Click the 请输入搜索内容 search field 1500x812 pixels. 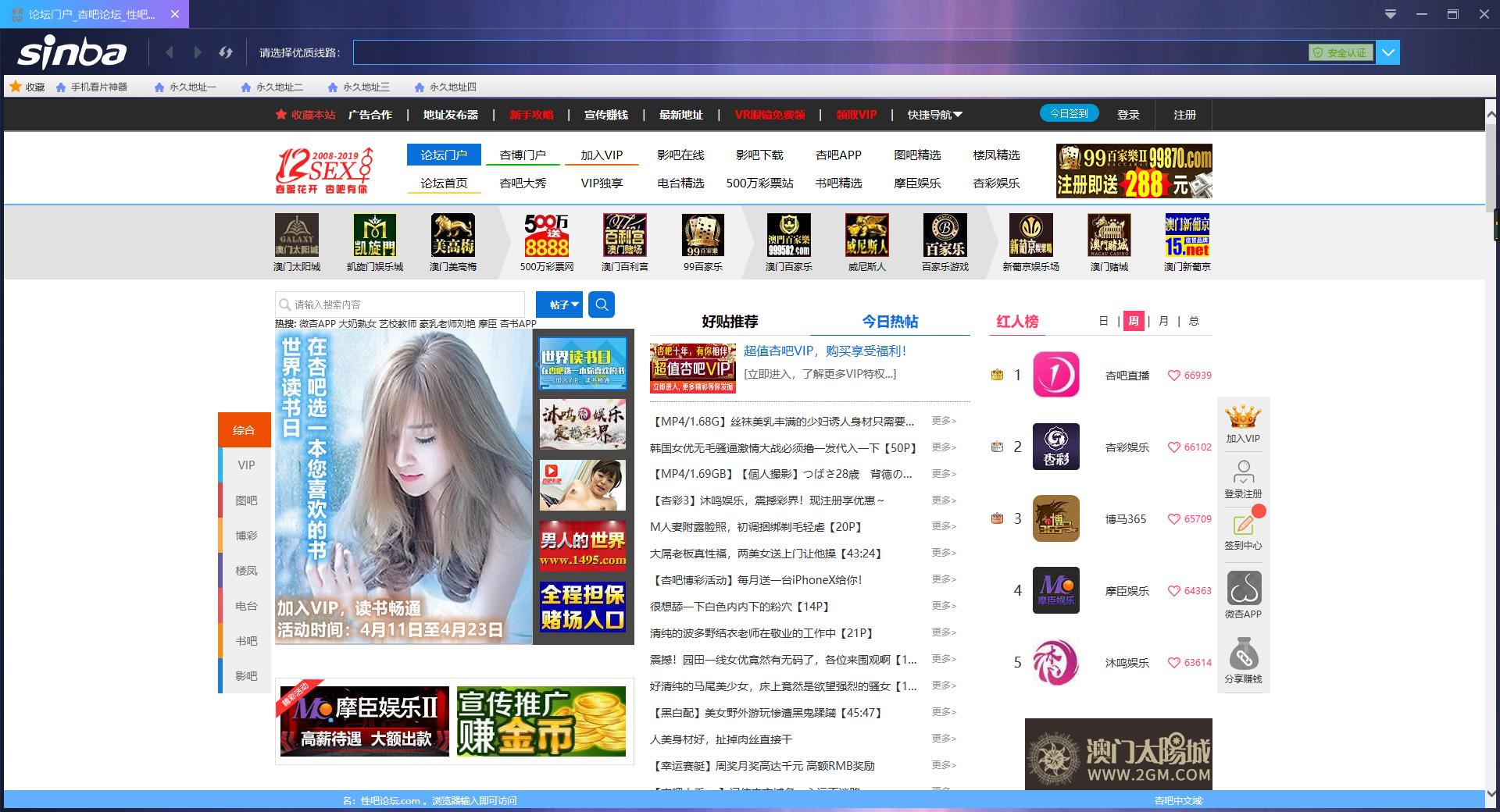coord(400,304)
